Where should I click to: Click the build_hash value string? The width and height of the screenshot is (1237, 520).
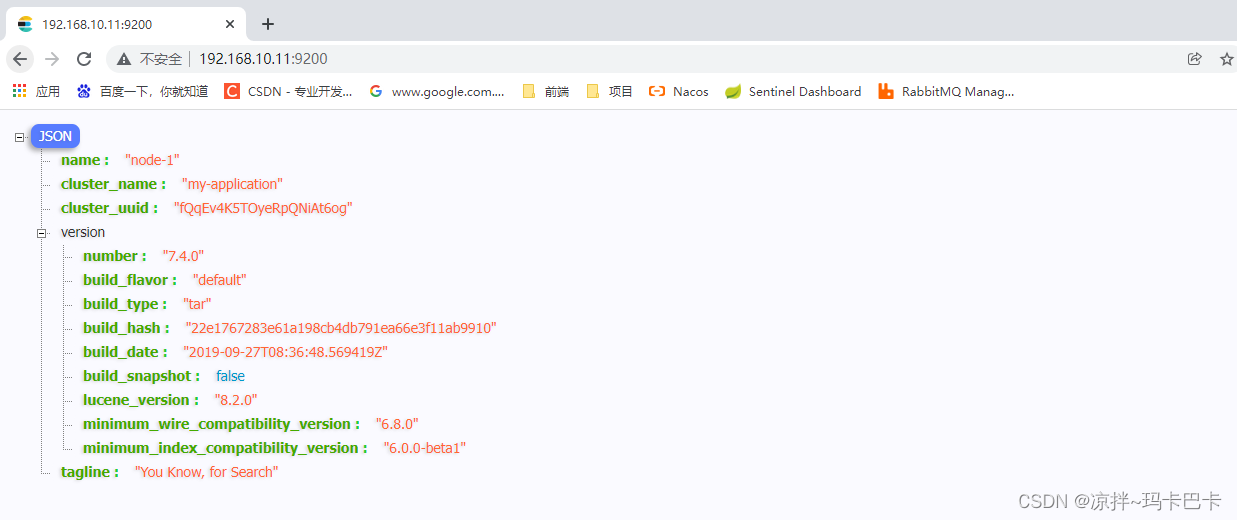[341, 328]
